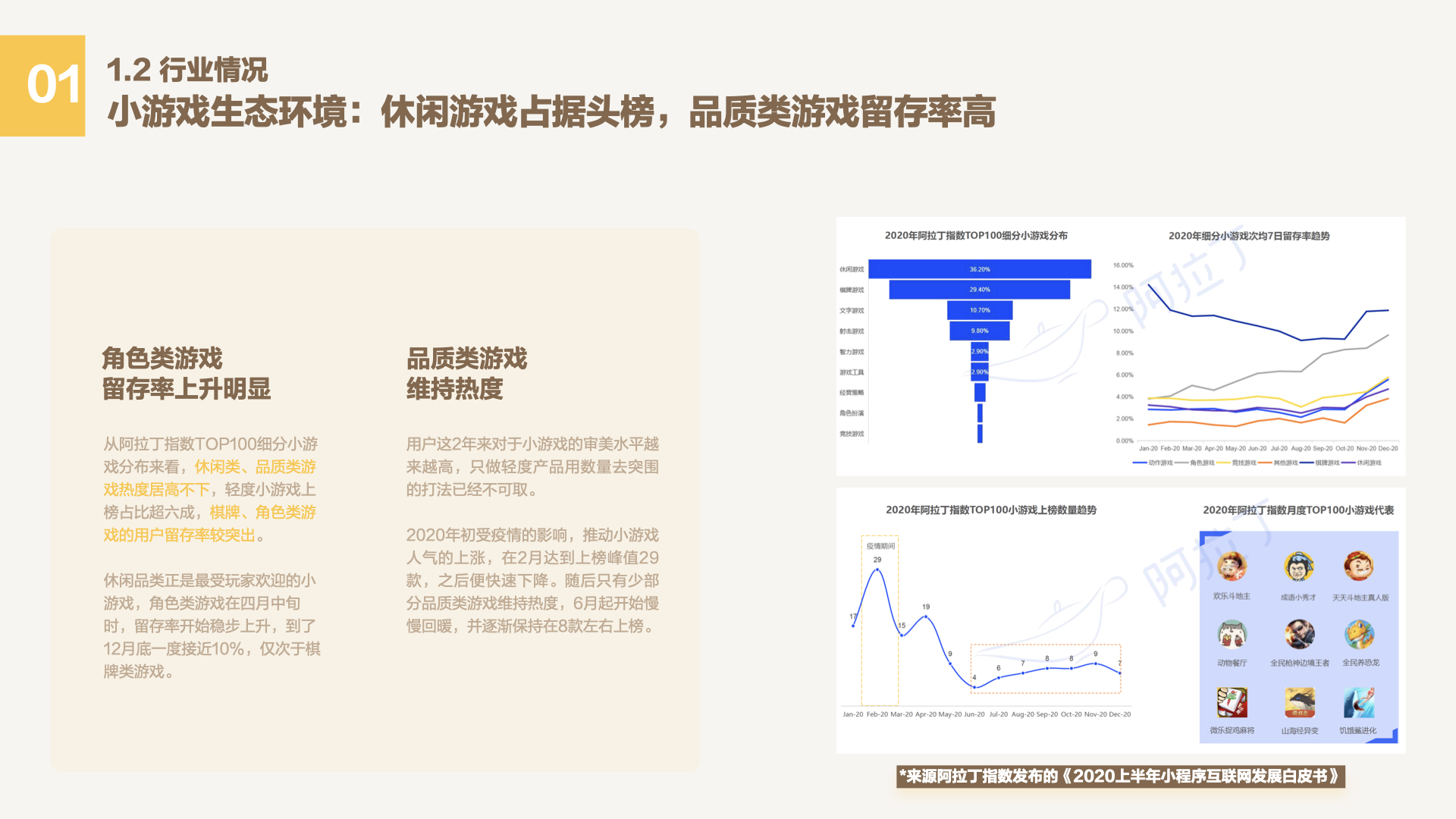Screen dimensions: 1456x819
Task: Select the 竞技游戏 legend entry
Action: (1236, 463)
